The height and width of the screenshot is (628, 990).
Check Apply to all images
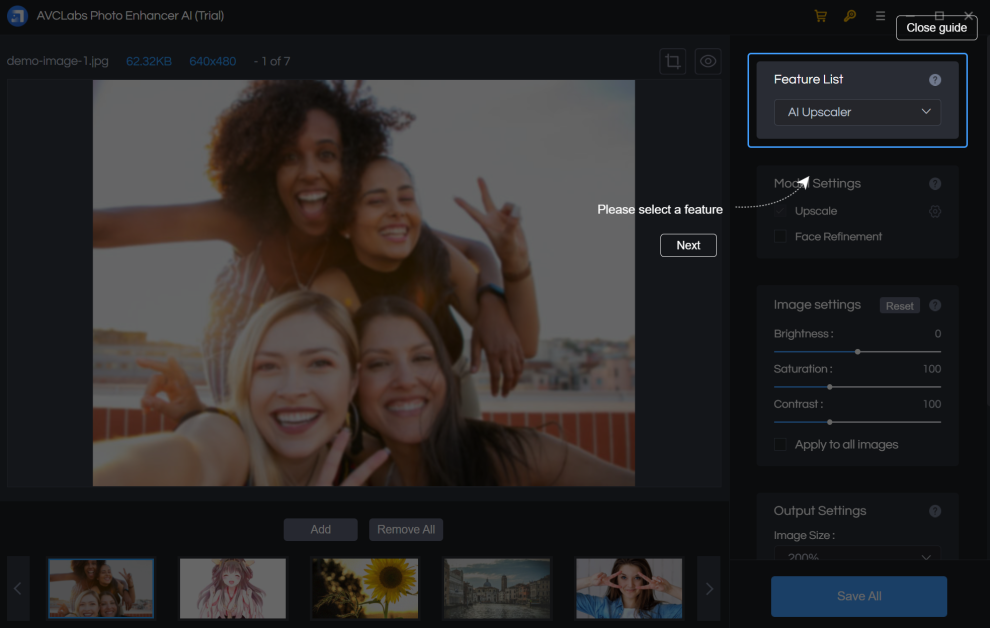click(780, 445)
